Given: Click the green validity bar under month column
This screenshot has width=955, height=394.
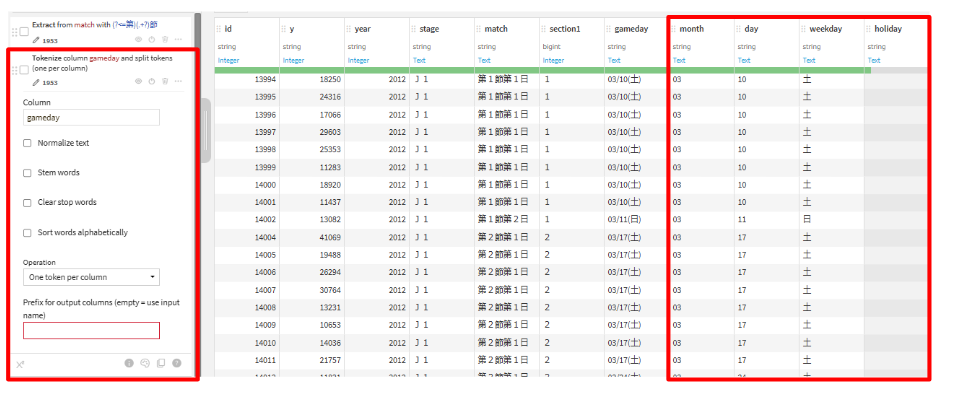Looking at the screenshot, I should [702, 71].
